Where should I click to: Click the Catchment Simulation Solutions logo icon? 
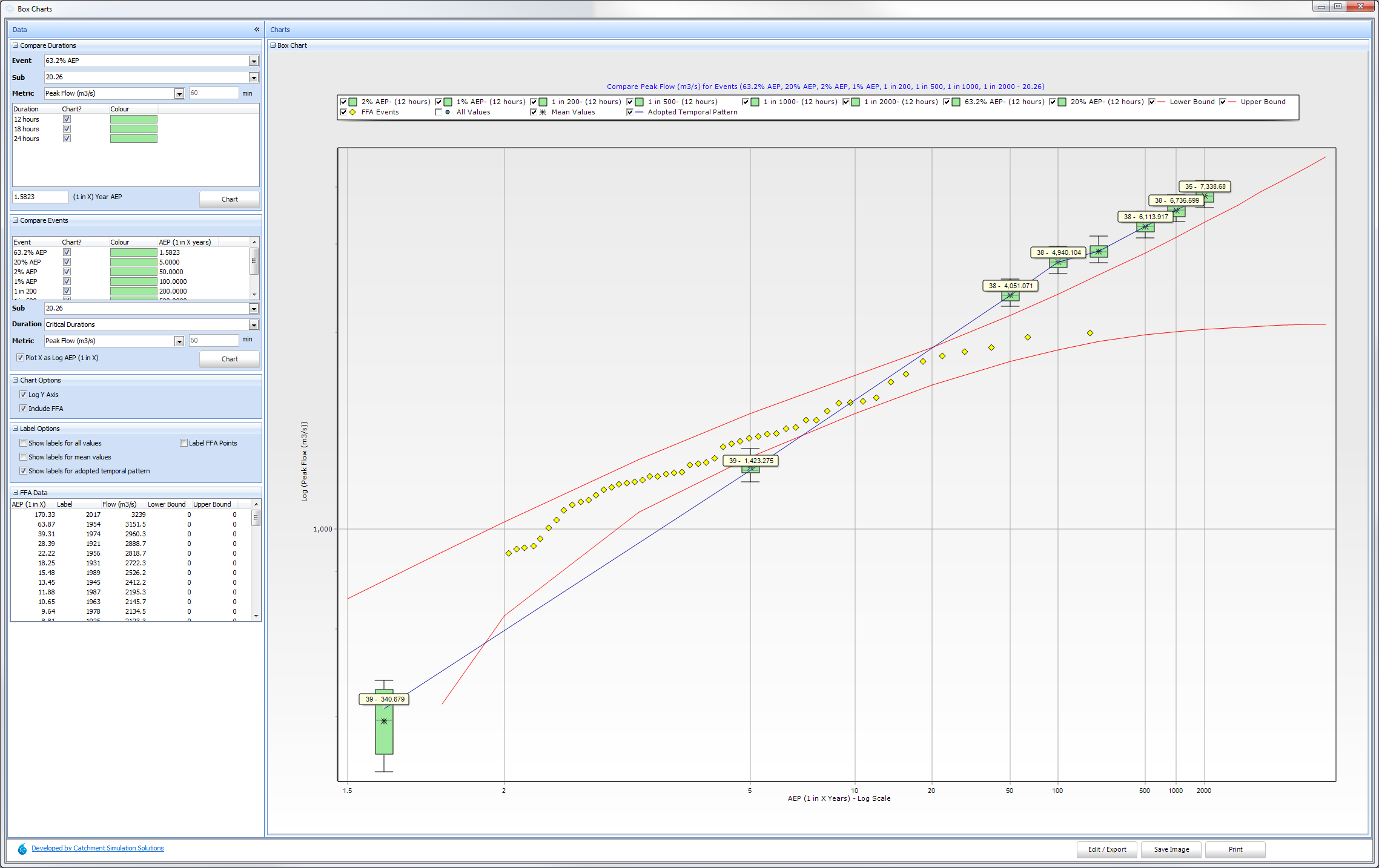click(x=22, y=849)
